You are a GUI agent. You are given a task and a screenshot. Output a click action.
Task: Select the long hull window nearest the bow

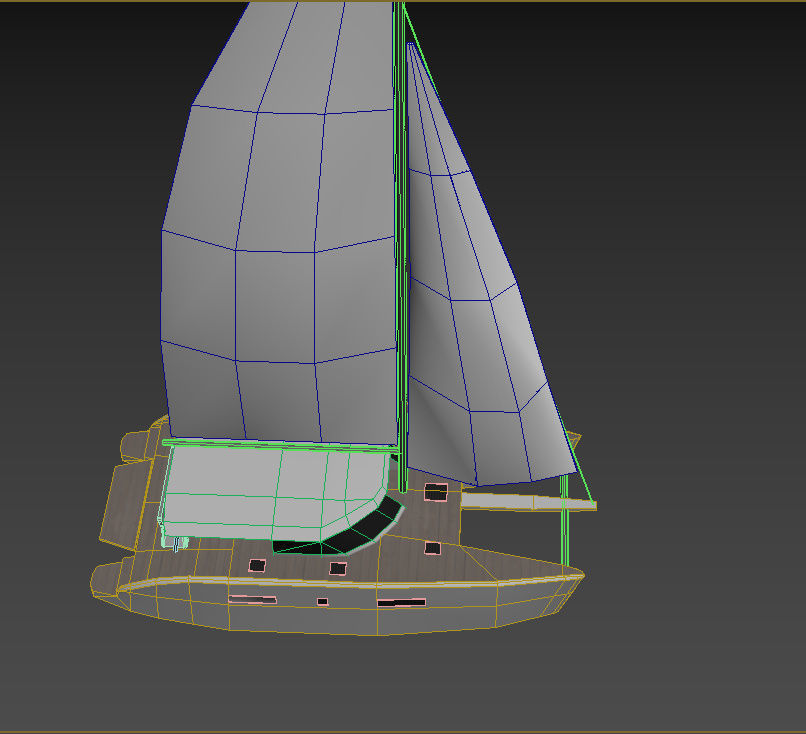coord(401,602)
